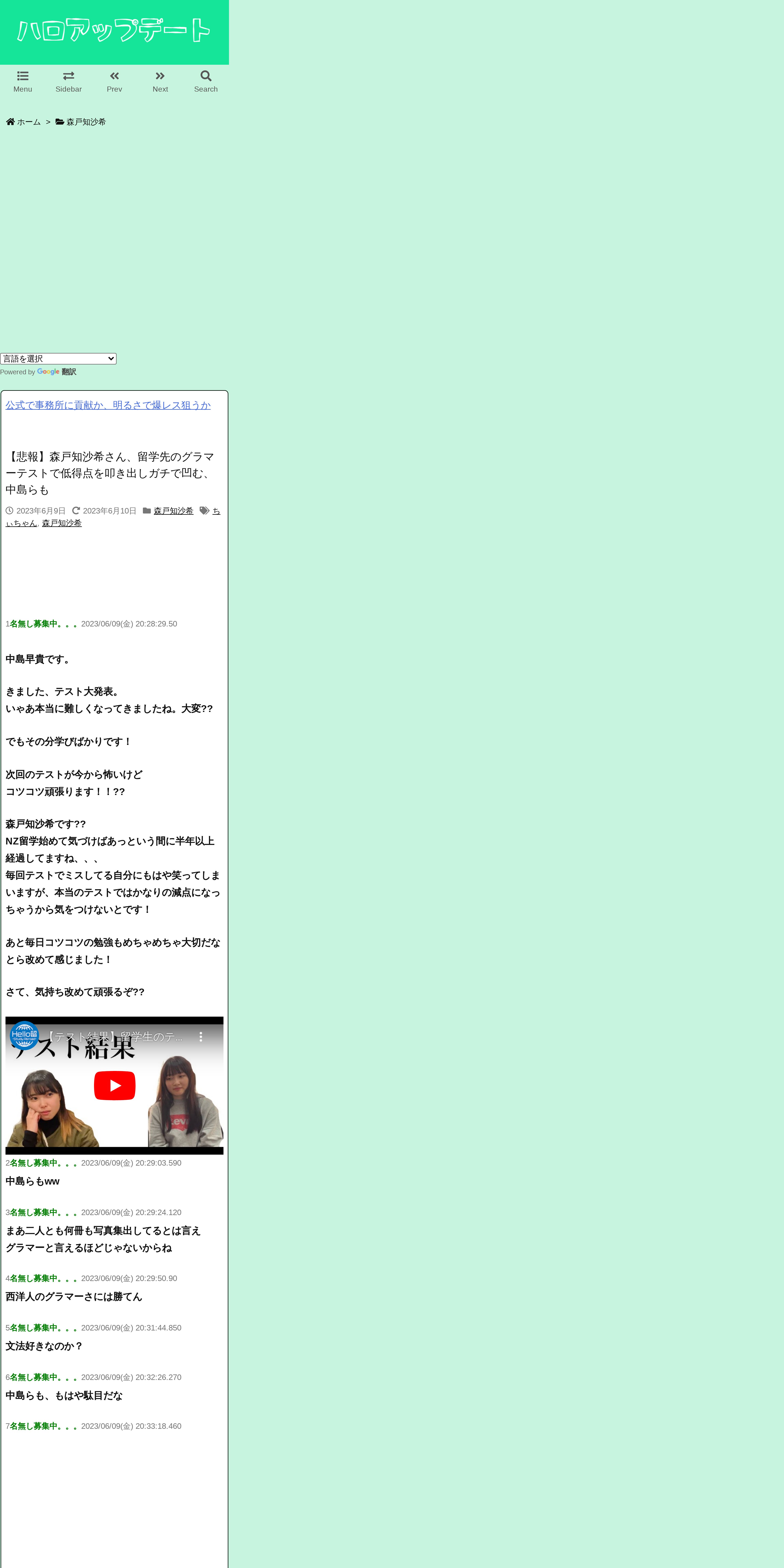Click timestamp 2023/06/09(金) 20:33:18.460
Viewport: 784px width, 1568px height.
[131, 1426]
